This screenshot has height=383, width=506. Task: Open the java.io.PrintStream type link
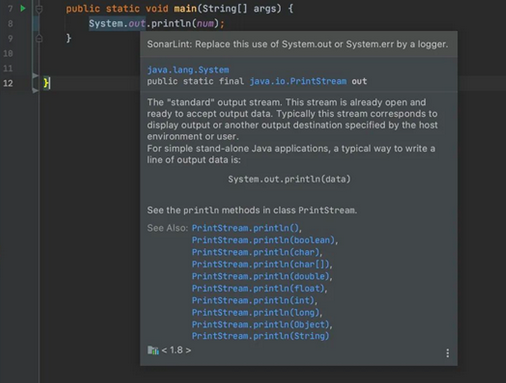pyautogui.click(x=298, y=81)
